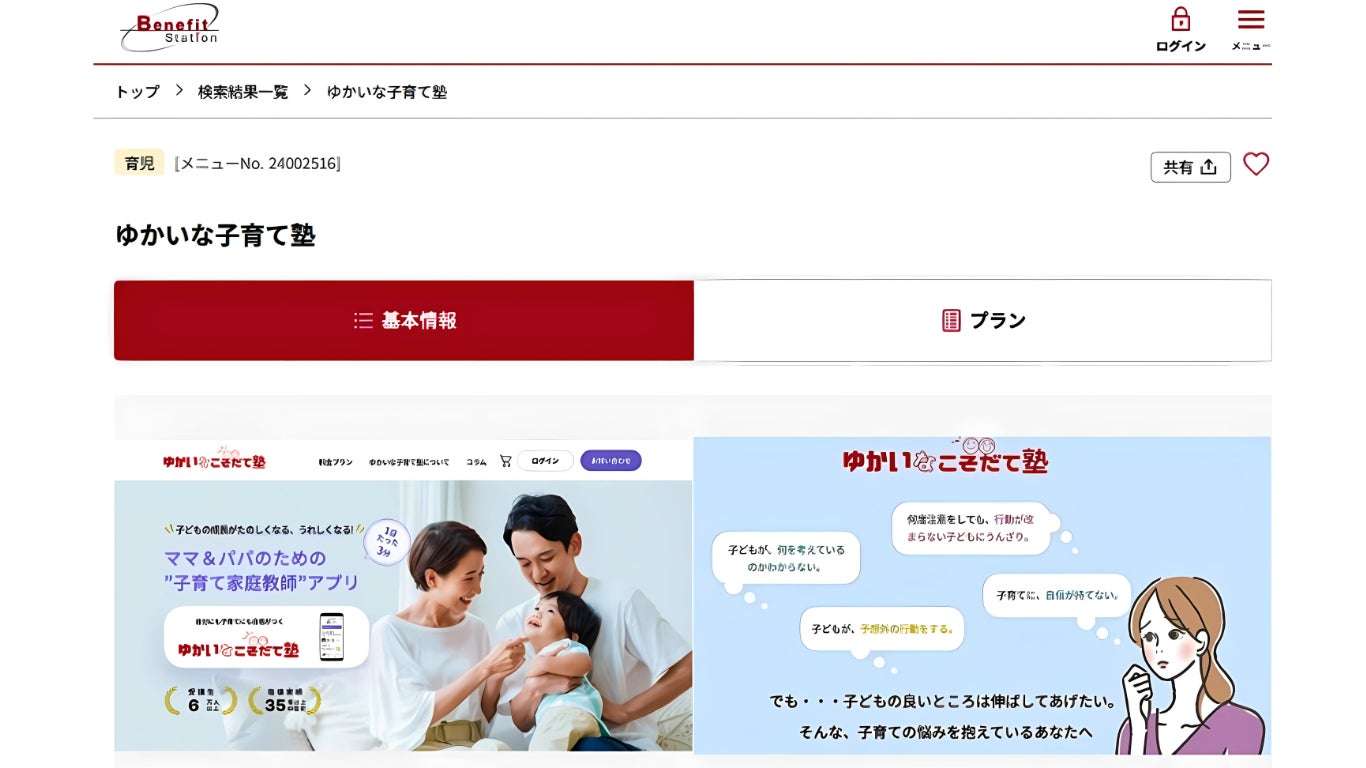Open the blue worried-mother banner image
The image size is (1366, 768).
982,595
